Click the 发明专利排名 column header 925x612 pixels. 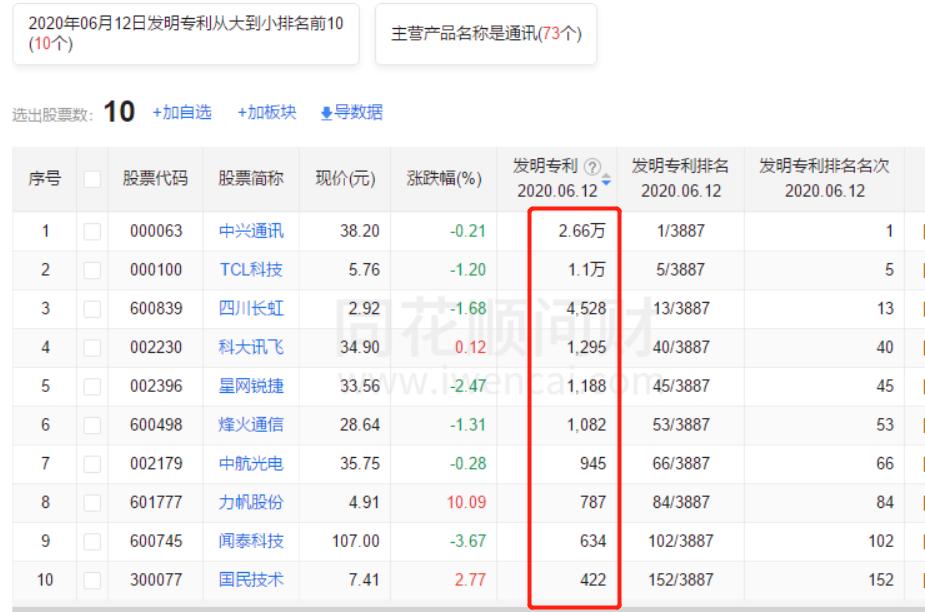click(x=681, y=178)
